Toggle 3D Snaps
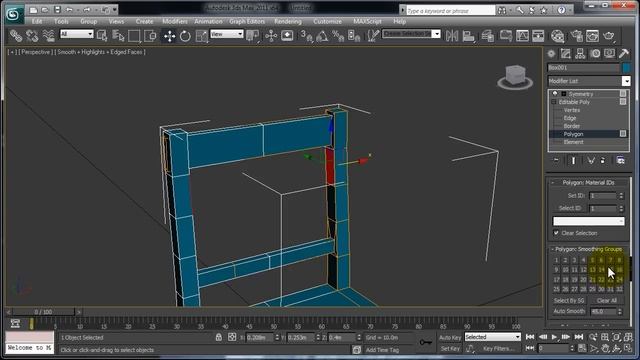The width and height of the screenshot is (640, 360). click(x=306, y=36)
